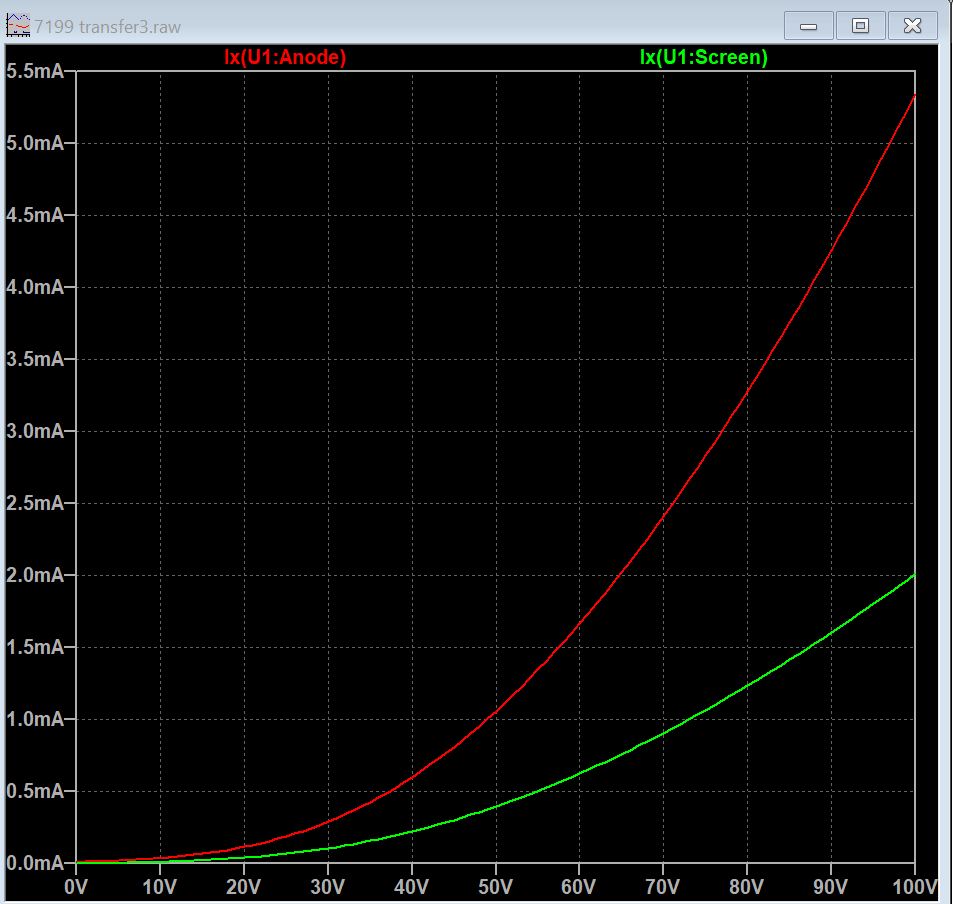953x904 pixels.
Task: Click the 3.5mA vertical axis label
Action: pyautogui.click(x=35, y=359)
